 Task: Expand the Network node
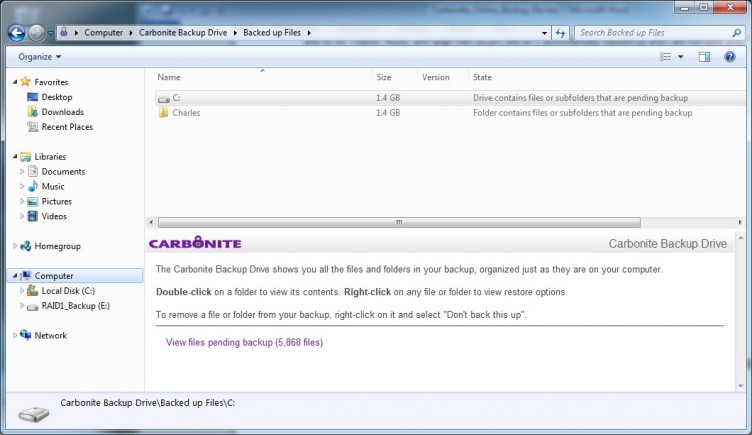point(15,335)
